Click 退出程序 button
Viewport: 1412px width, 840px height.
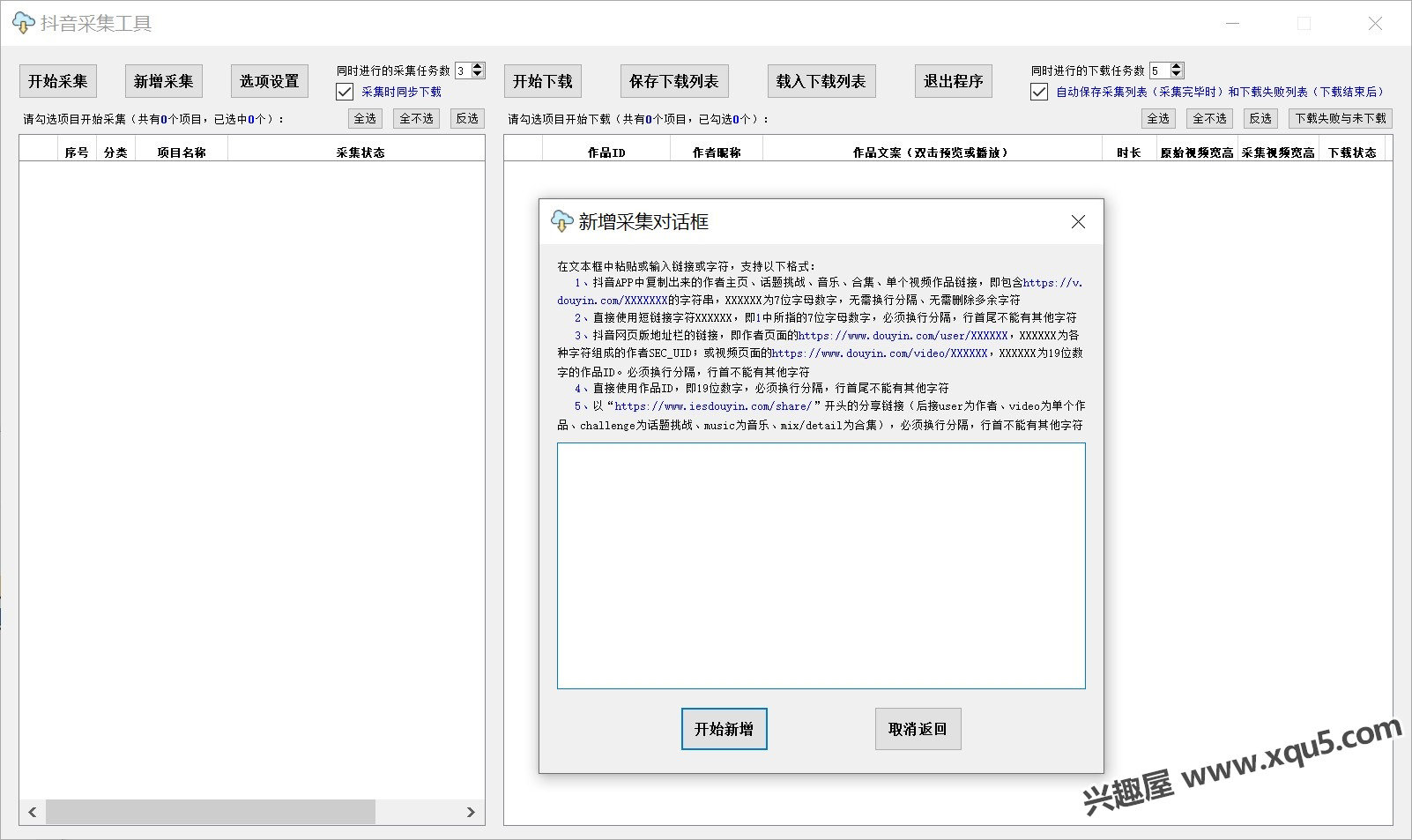(x=954, y=81)
